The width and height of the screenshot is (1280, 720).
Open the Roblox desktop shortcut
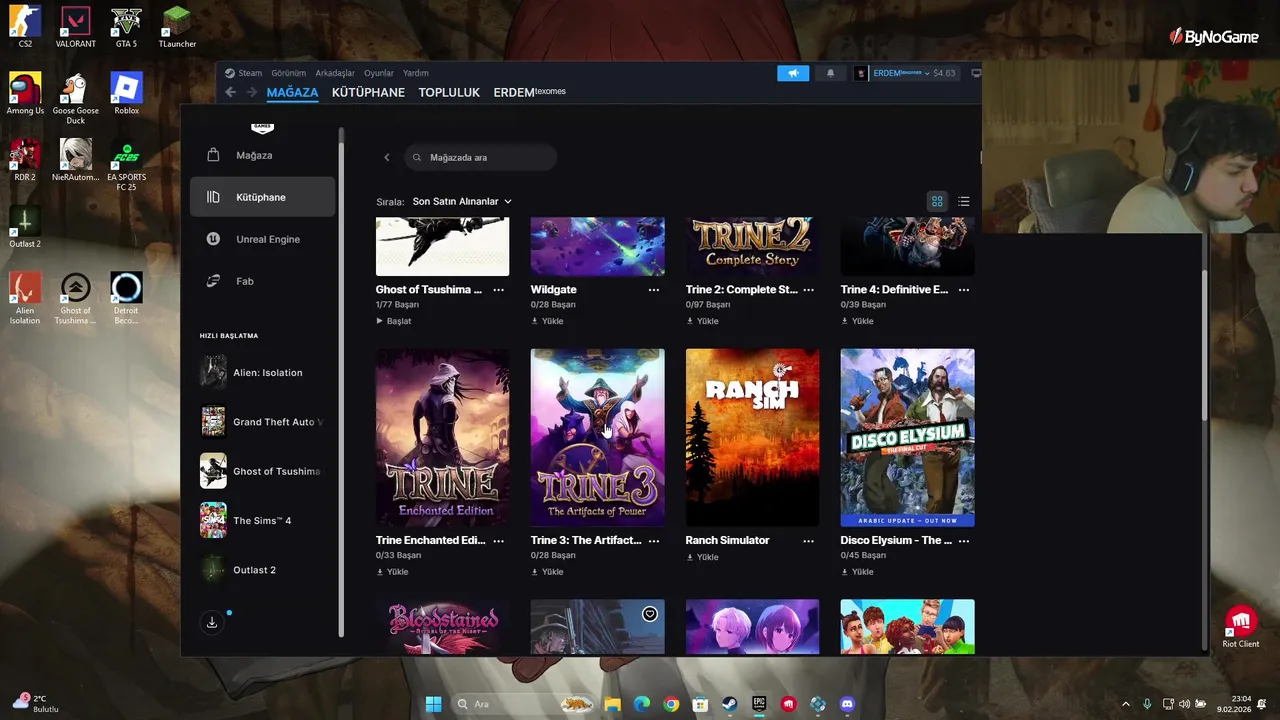(x=126, y=94)
